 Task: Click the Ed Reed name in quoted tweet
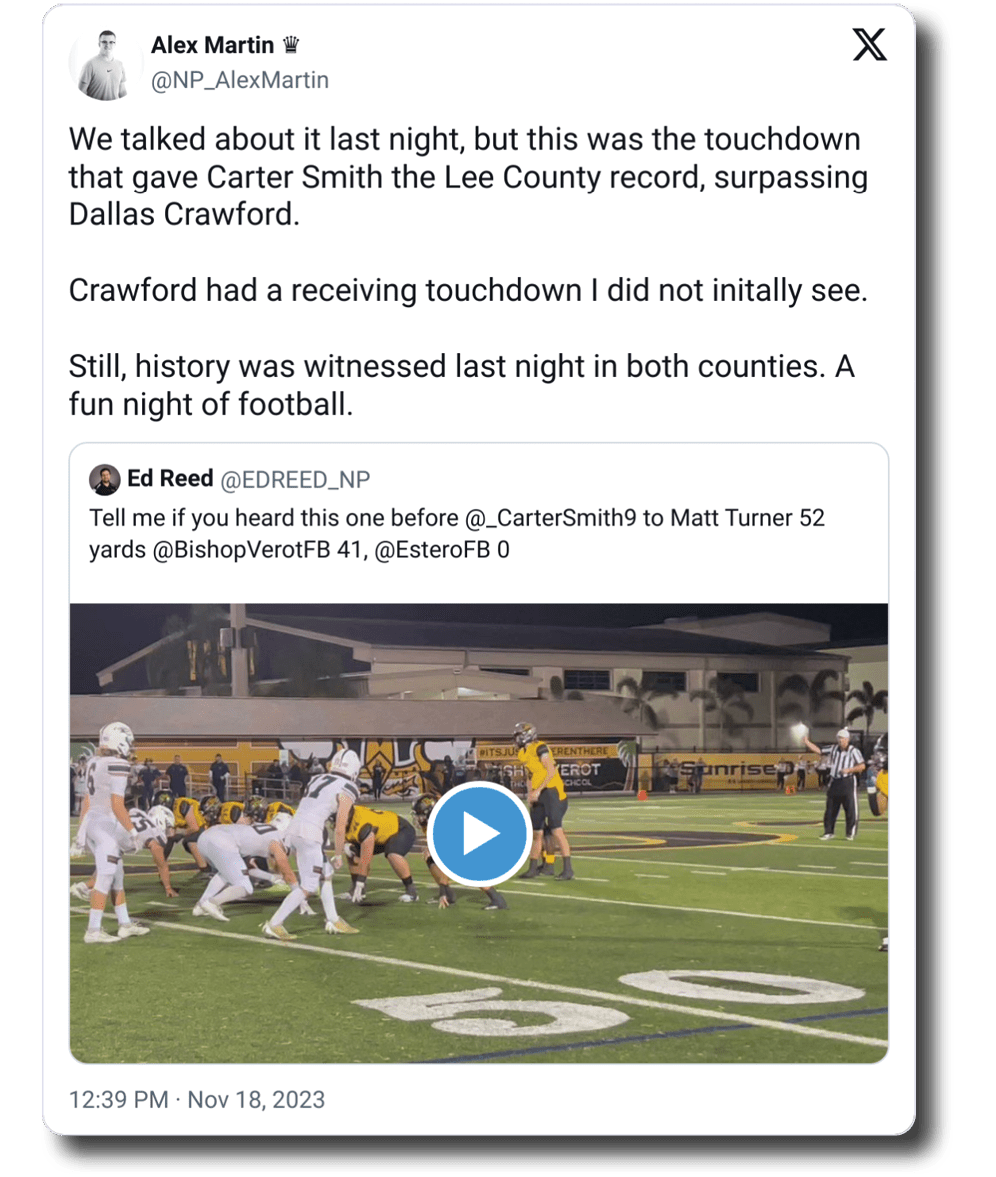point(170,480)
